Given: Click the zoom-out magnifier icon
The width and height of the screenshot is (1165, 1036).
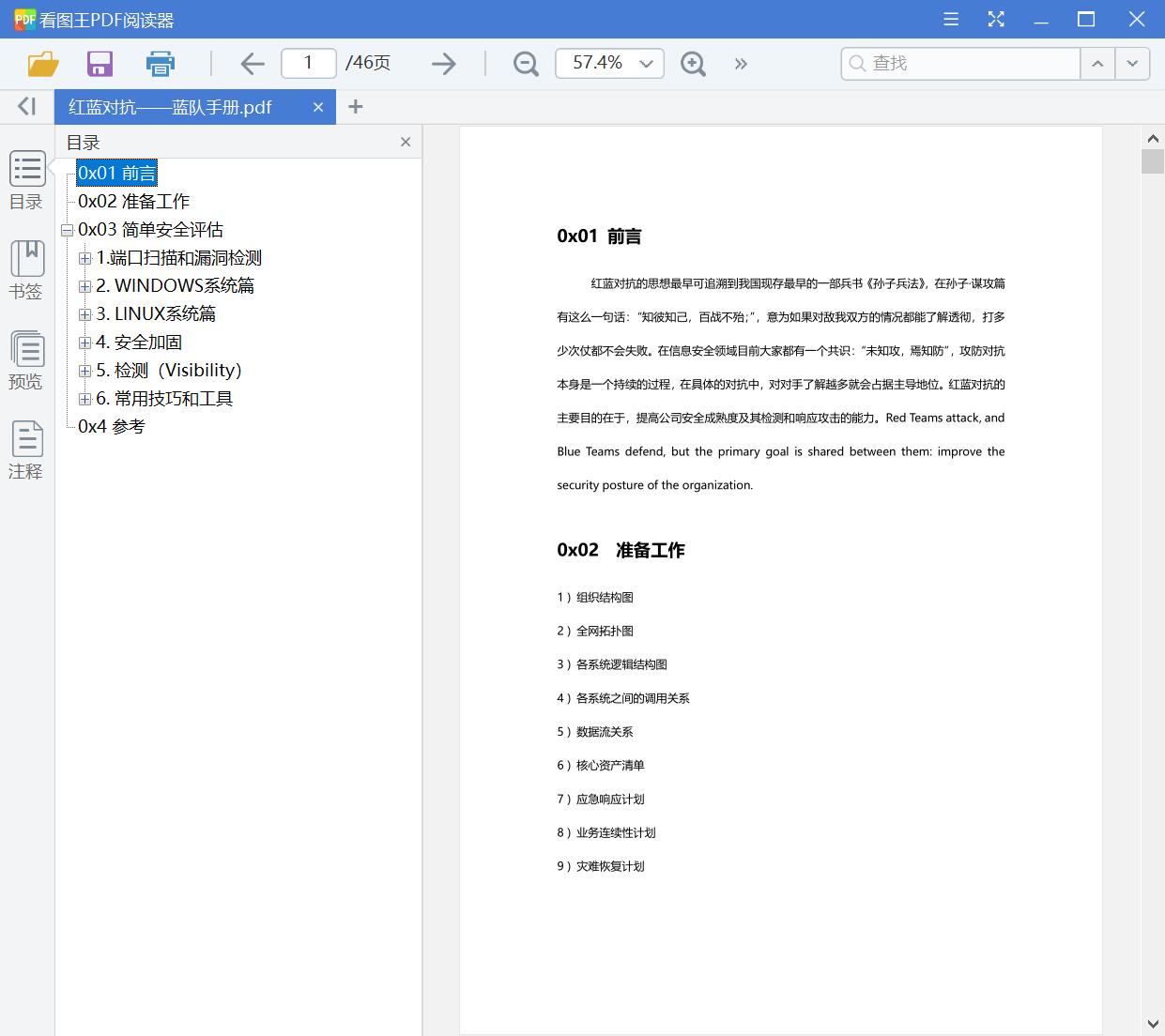Looking at the screenshot, I should click(525, 63).
